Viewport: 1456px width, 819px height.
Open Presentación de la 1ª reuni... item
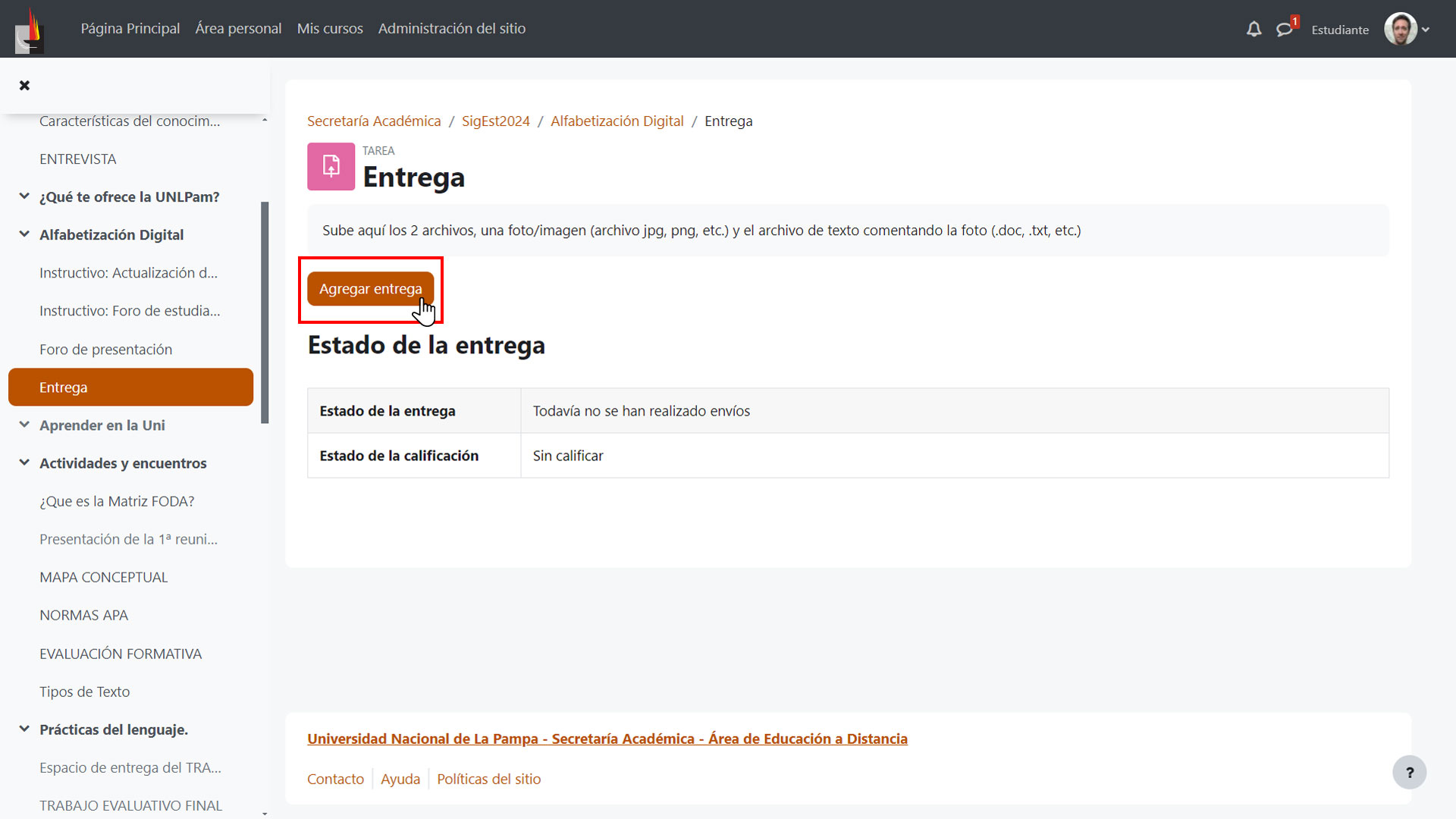(128, 539)
